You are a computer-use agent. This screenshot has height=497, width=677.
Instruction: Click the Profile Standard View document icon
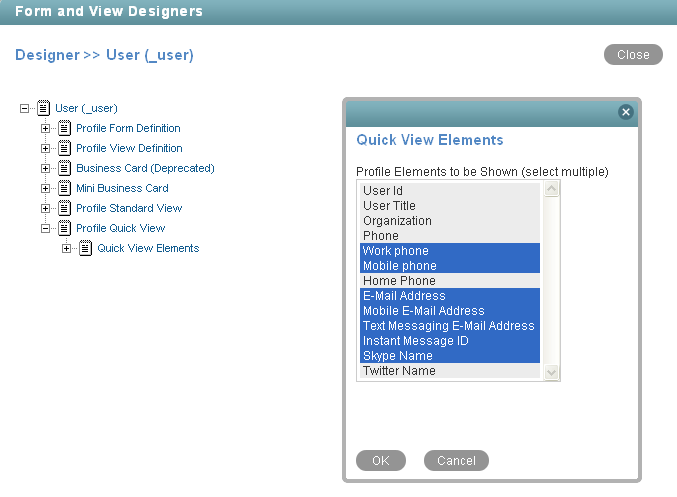[65, 208]
